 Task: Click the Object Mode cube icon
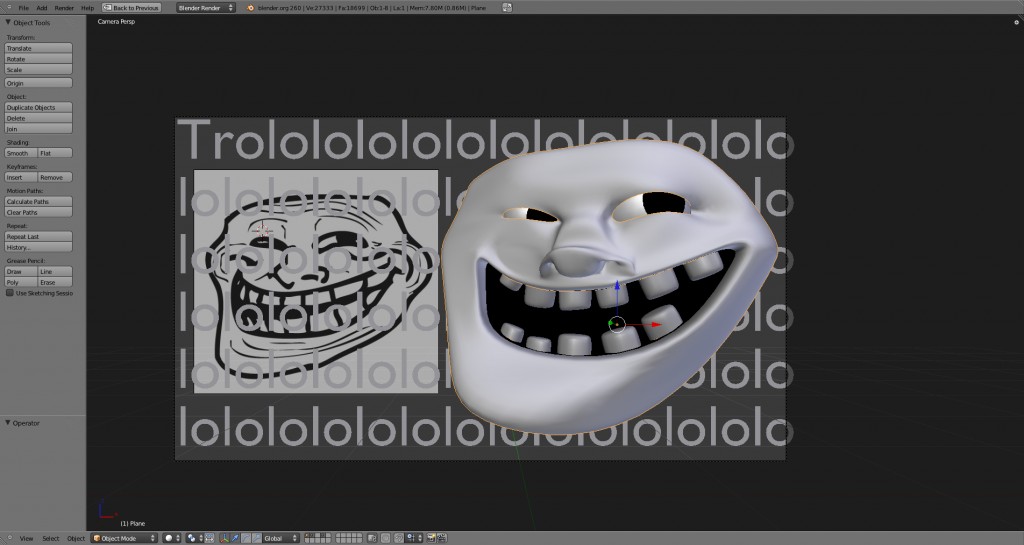(x=97, y=538)
